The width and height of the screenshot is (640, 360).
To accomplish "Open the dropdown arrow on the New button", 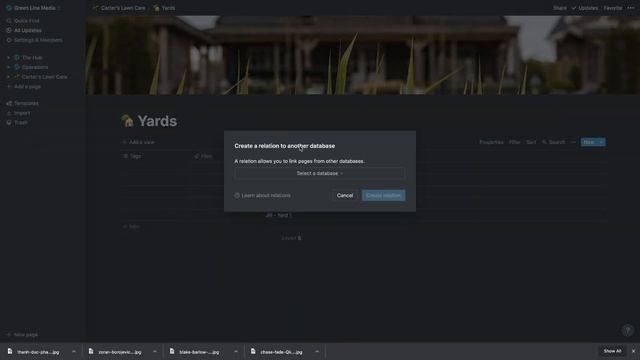I will (601, 142).
